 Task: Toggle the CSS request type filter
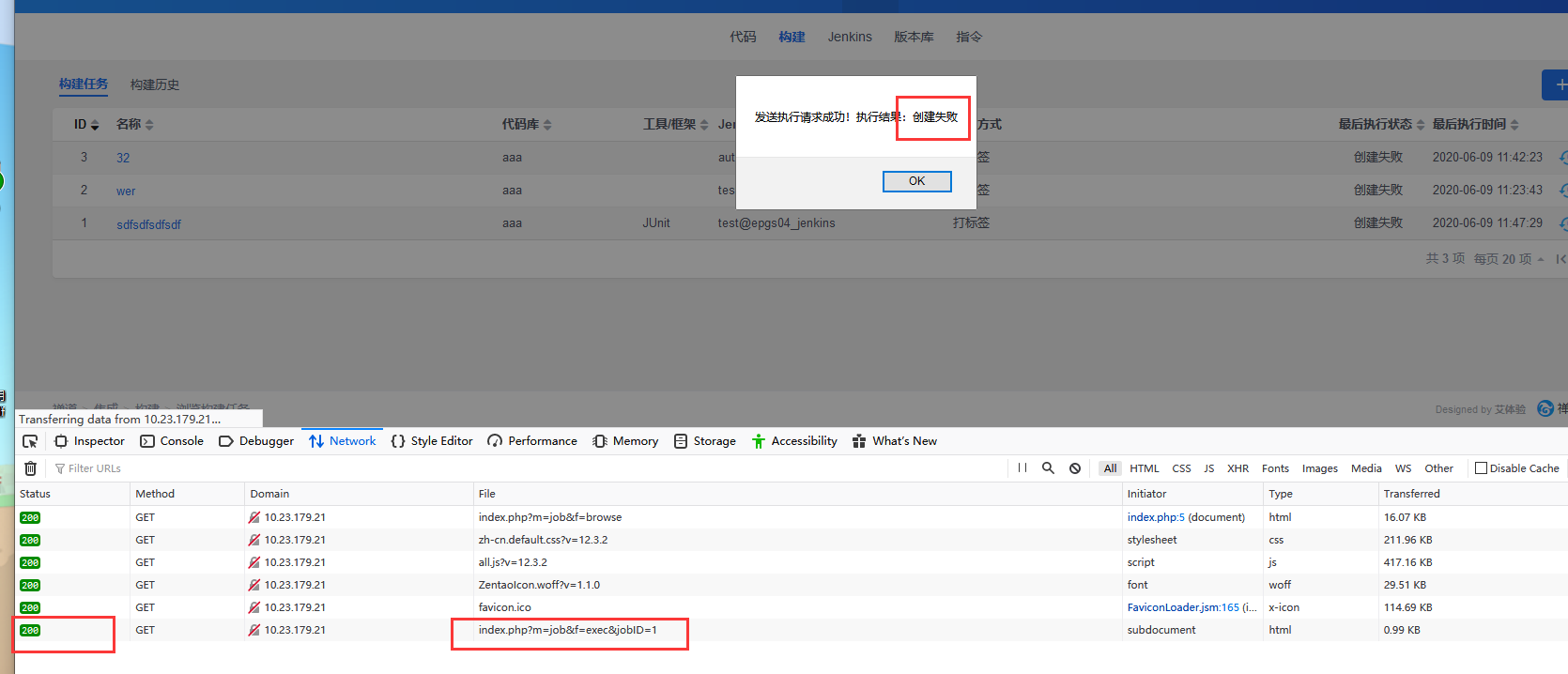[1181, 468]
